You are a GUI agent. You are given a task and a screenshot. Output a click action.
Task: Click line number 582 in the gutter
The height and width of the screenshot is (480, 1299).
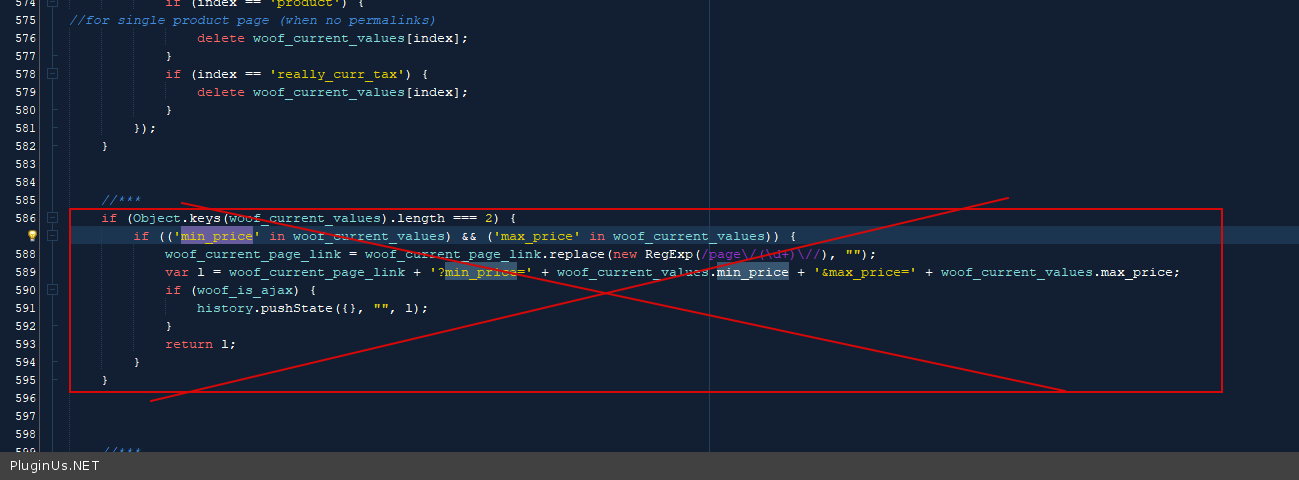point(26,146)
